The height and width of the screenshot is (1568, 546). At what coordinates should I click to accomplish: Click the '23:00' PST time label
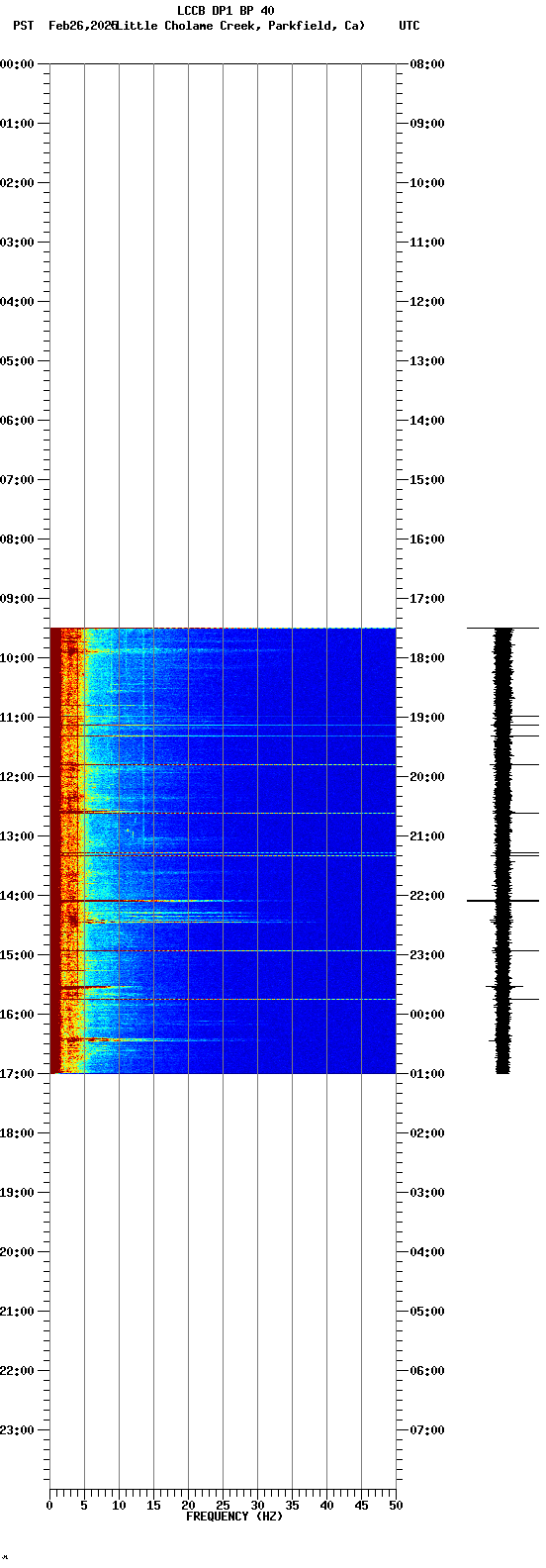(x=16, y=1430)
